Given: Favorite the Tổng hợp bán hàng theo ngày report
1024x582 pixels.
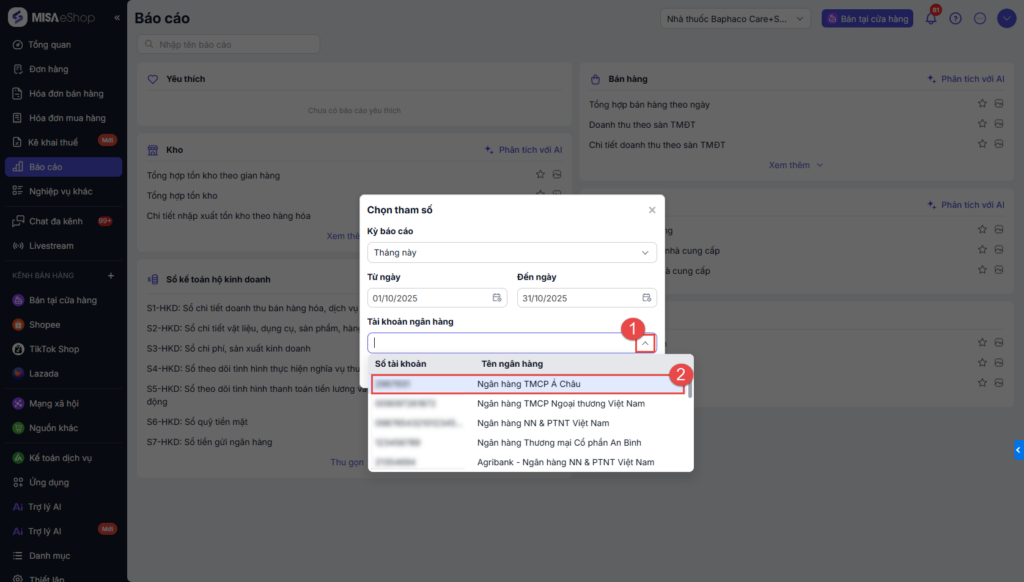Looking at the screenshot, I should pyautogui.click(x=982, y=103).
